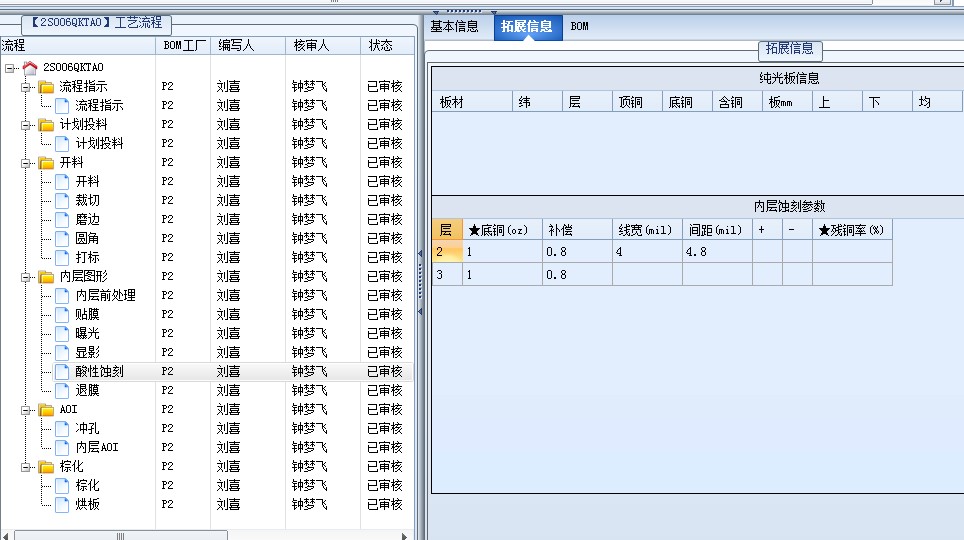Click the 间距 cell showing 4.8
Screen dimensions: 964x540
717,252
